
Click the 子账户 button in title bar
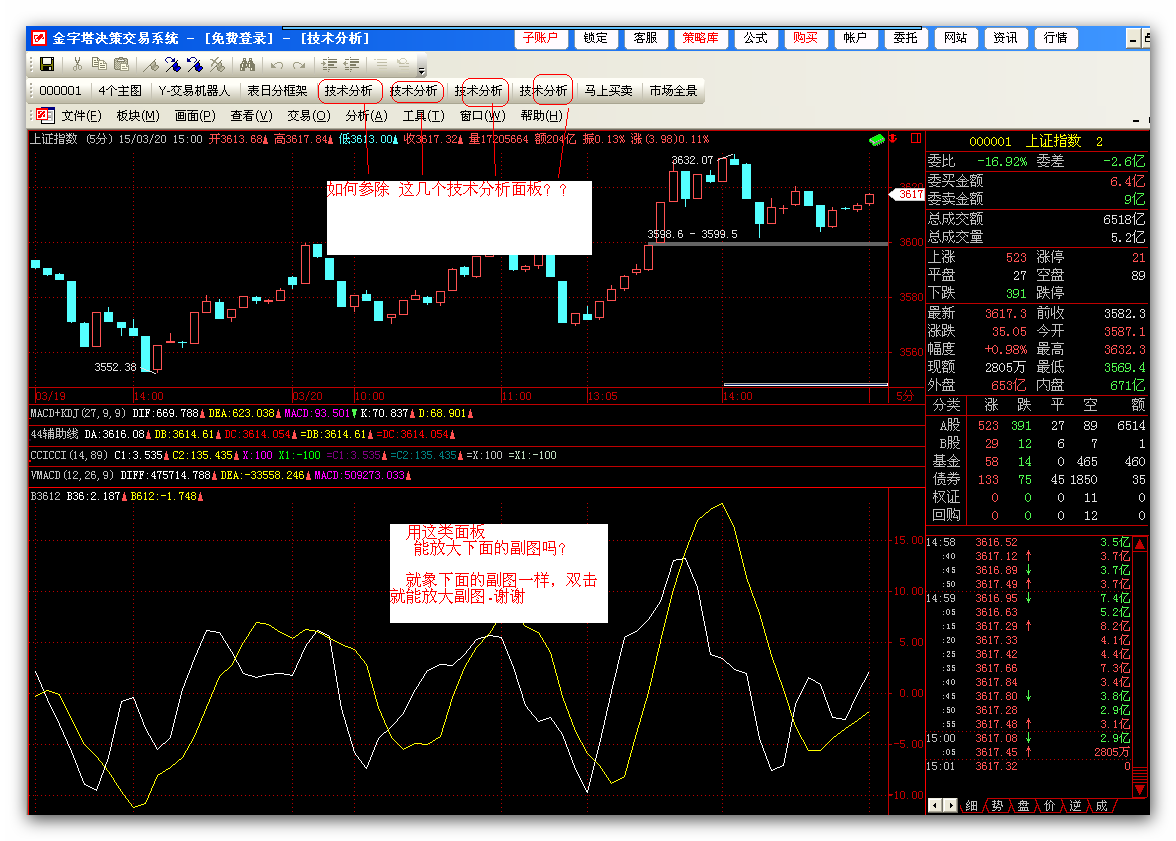(541, 38)
